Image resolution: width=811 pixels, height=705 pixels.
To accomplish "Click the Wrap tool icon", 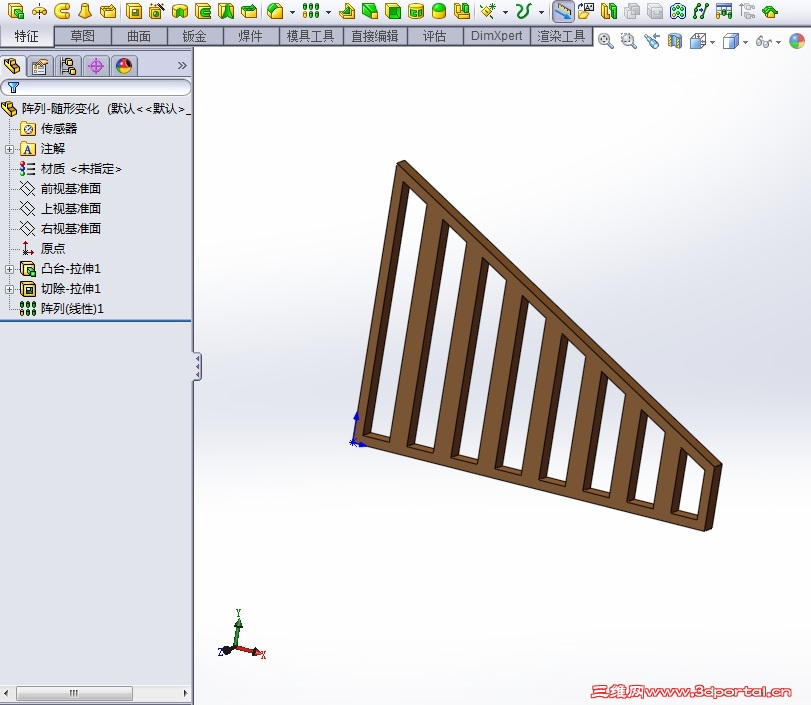I will 416,11.
